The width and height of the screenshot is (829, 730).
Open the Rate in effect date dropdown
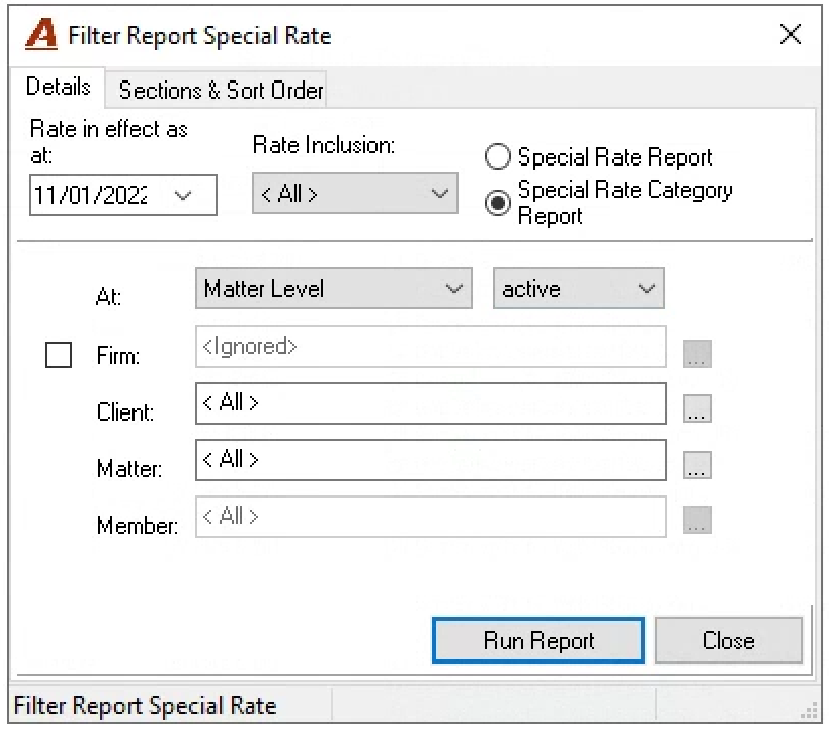point(183,195)
